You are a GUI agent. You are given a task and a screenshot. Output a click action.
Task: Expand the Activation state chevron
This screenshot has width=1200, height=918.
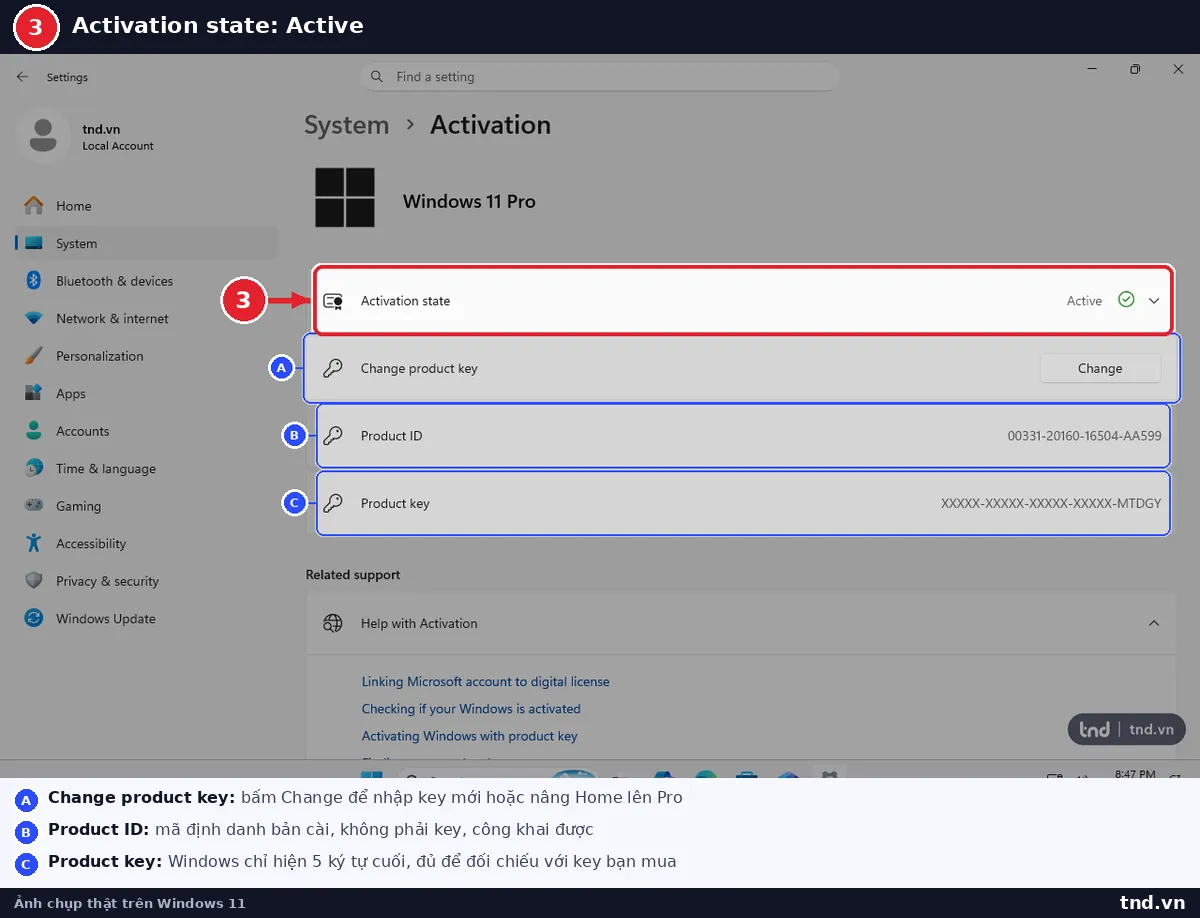pyautogui.click(x=1154, y=300)
